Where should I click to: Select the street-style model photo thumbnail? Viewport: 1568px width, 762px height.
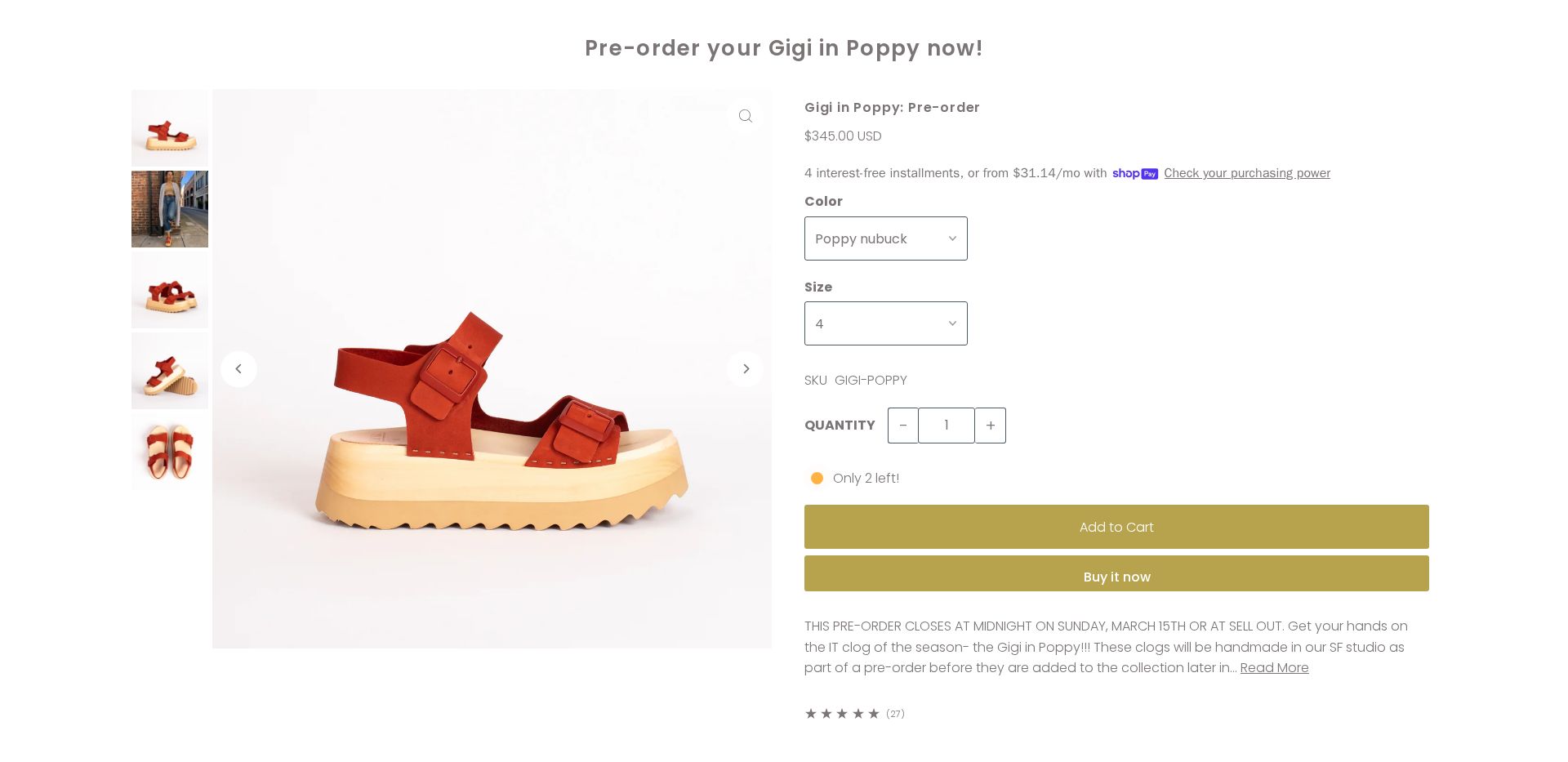[x=170, y=209]
